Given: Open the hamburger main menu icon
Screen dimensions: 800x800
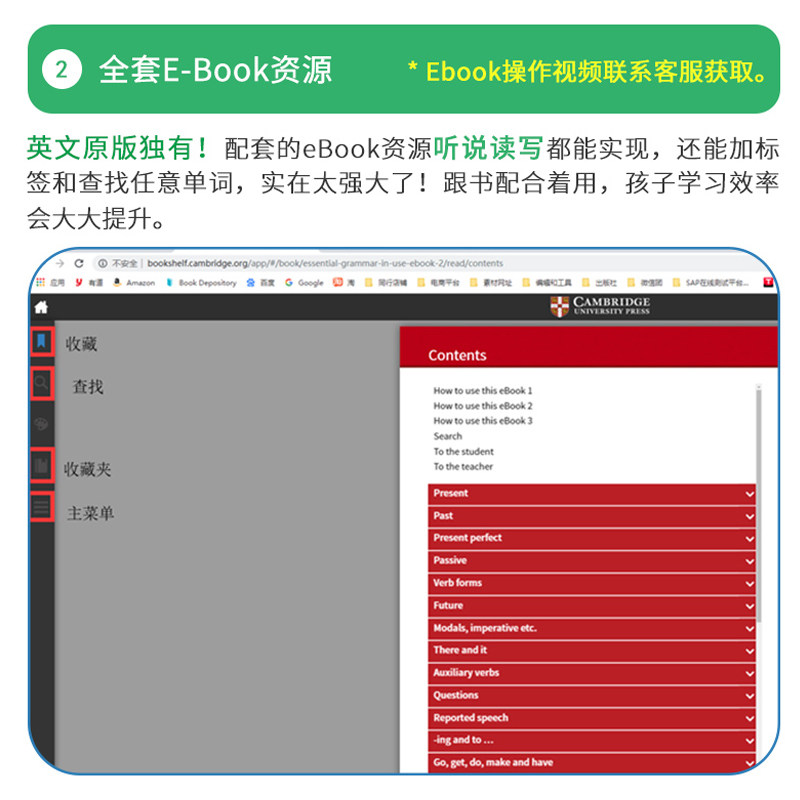Looking at the screenshot, I should click(x=41, y=507).
